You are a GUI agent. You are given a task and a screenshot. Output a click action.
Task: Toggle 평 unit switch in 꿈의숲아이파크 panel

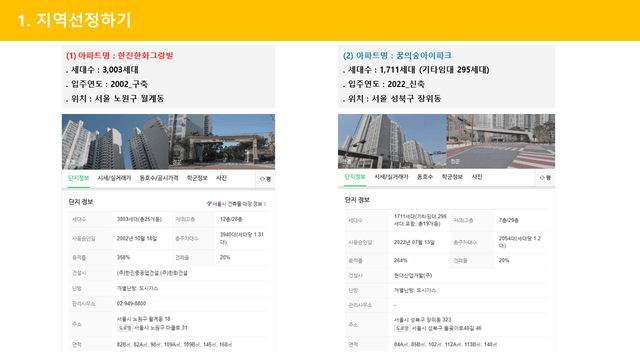[545, 178]
